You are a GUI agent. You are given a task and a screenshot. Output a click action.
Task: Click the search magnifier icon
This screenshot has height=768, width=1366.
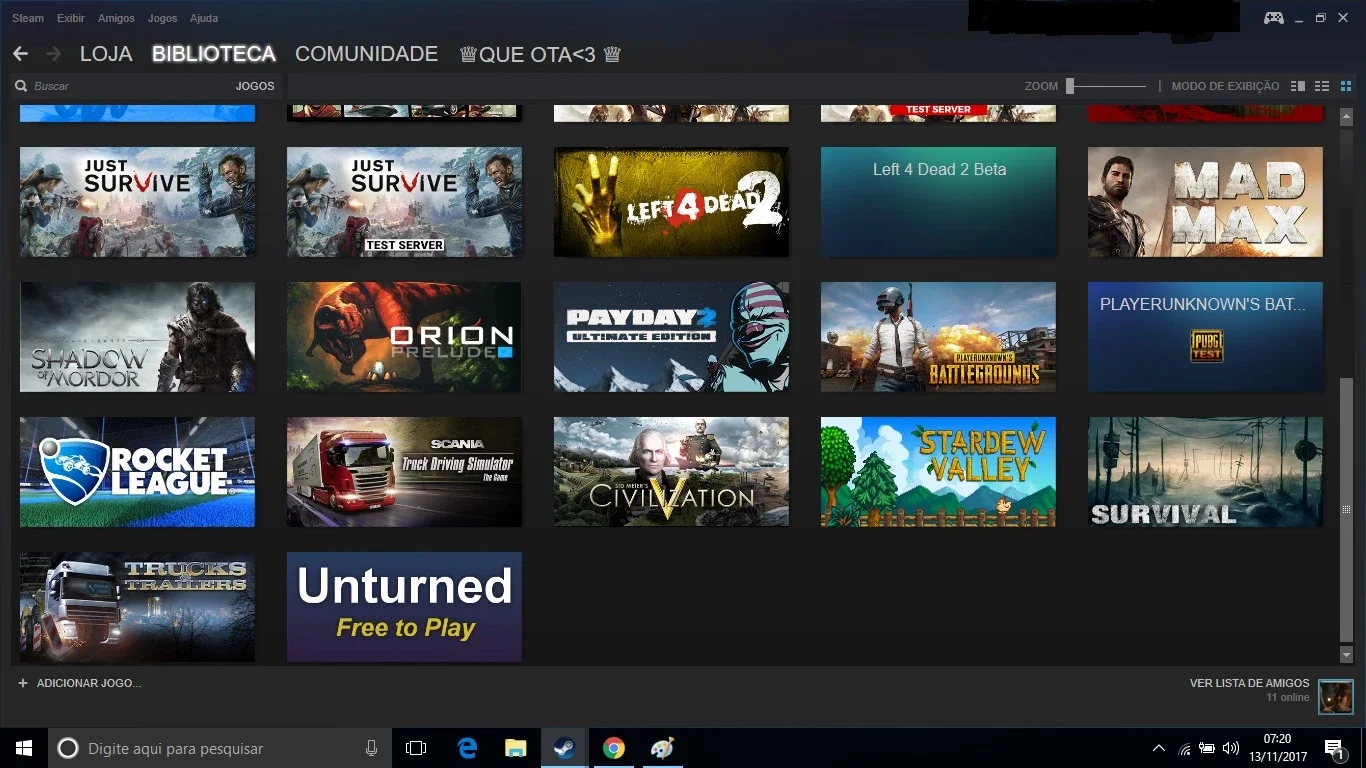tap(21, 86)
